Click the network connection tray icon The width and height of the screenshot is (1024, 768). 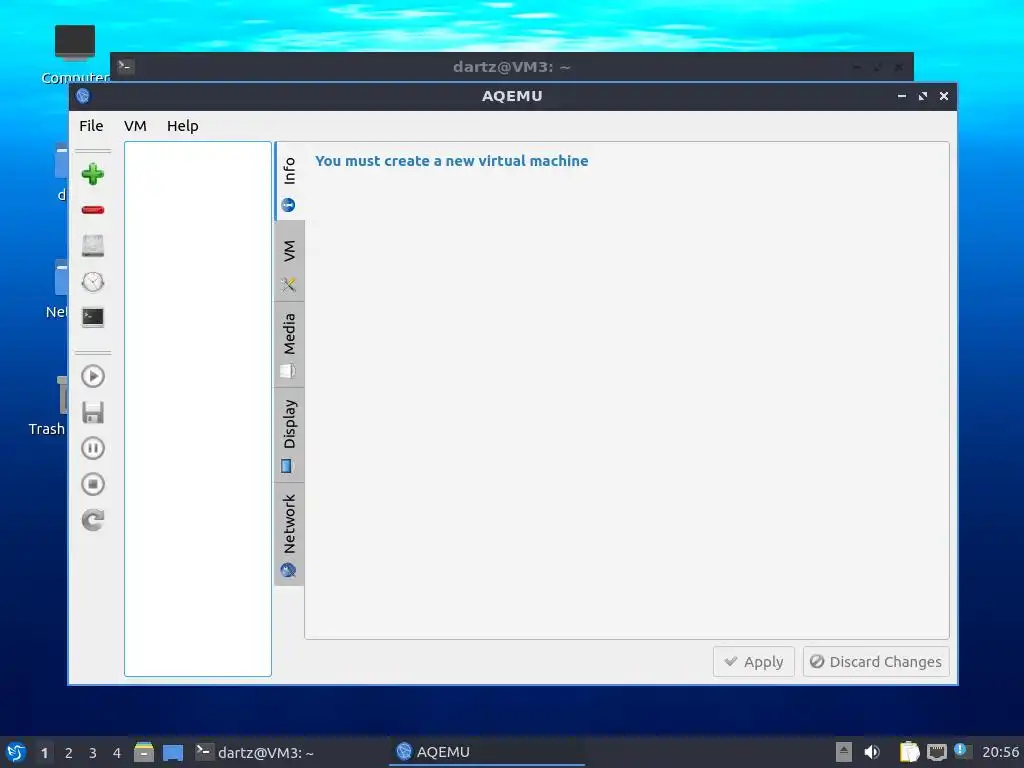click(x=937, y=752)
